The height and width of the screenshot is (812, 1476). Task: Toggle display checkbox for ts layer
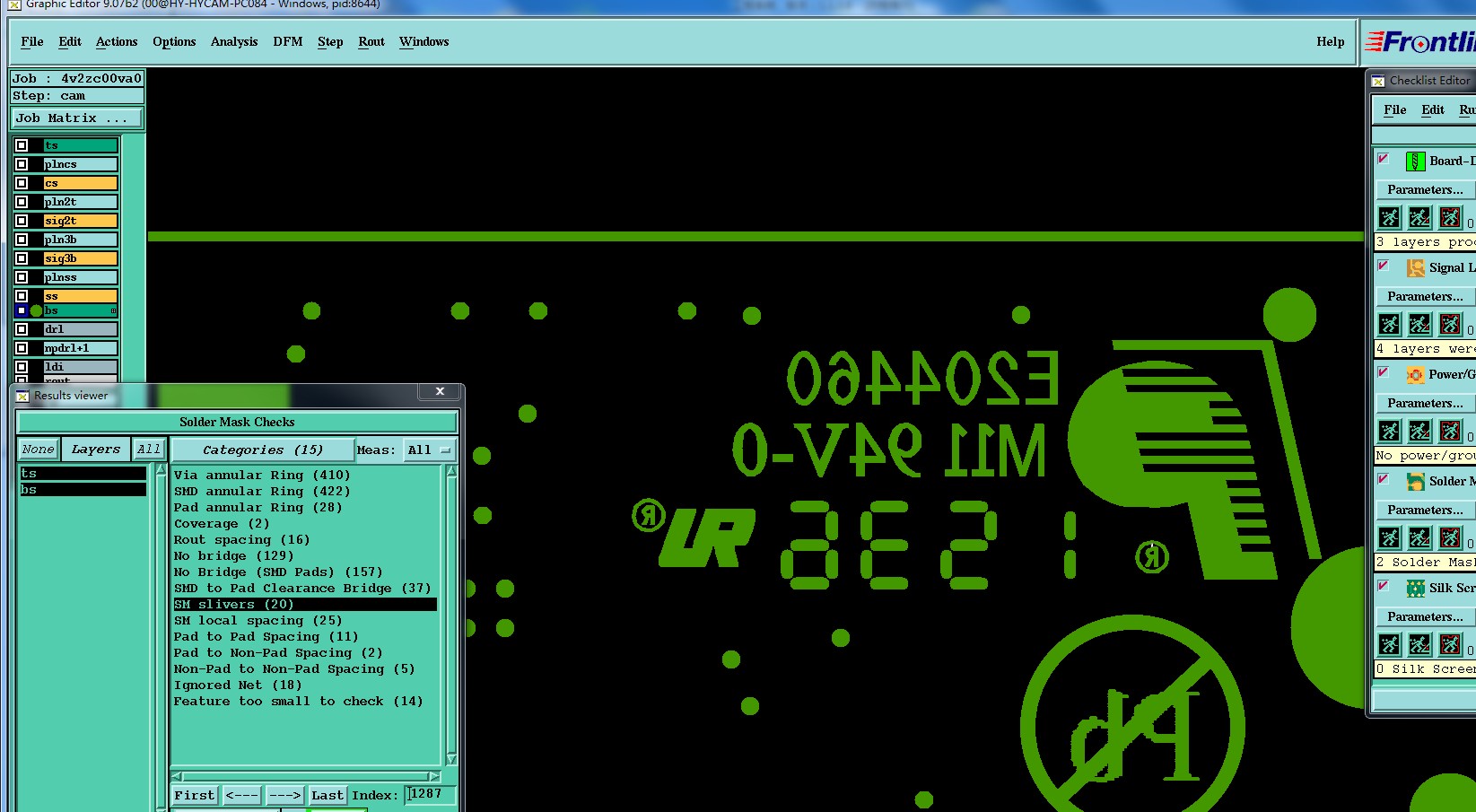point(22,145)
